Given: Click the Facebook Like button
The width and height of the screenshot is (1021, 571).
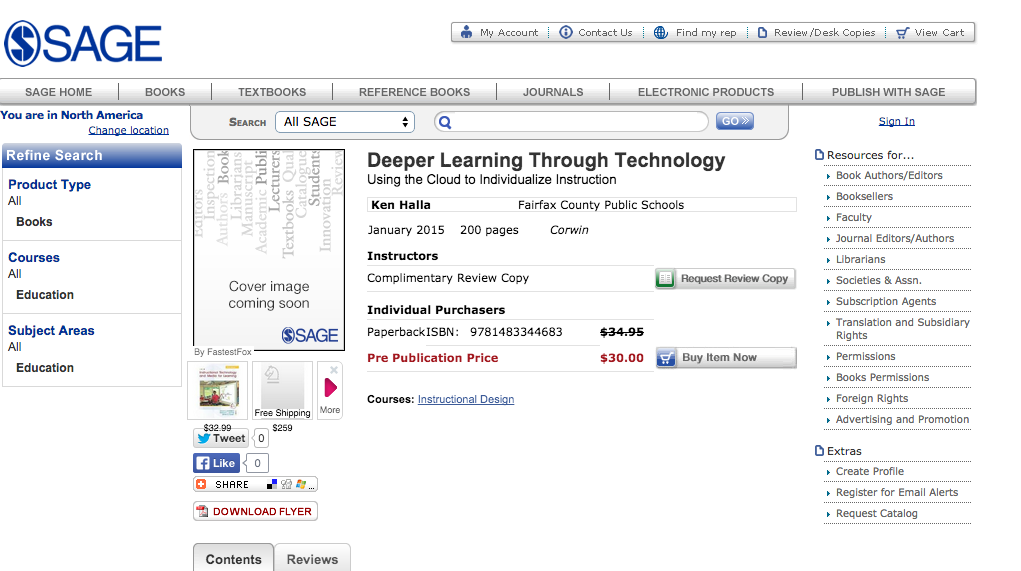Looking at the screenshot, I should tap(217, 463).
